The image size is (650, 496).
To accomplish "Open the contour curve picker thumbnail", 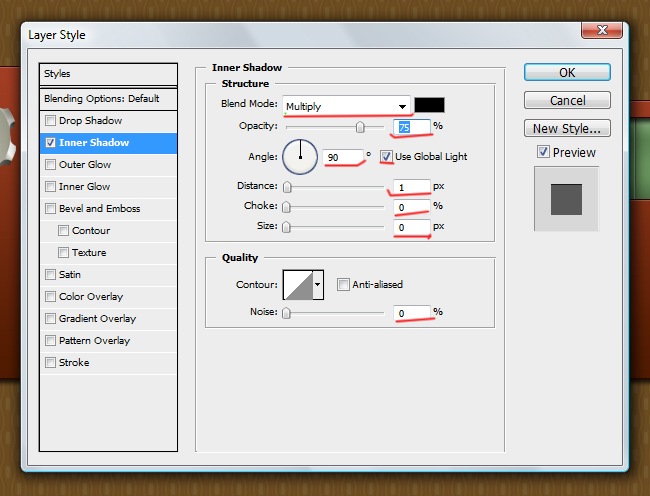I will (x=297, y=285).
